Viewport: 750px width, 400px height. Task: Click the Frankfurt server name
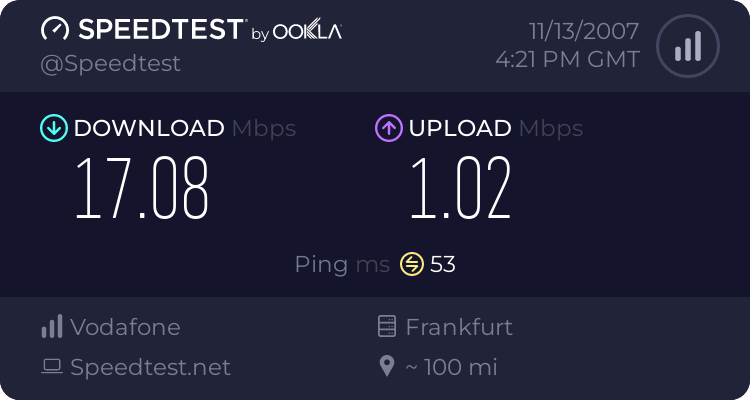coord(458,327)
